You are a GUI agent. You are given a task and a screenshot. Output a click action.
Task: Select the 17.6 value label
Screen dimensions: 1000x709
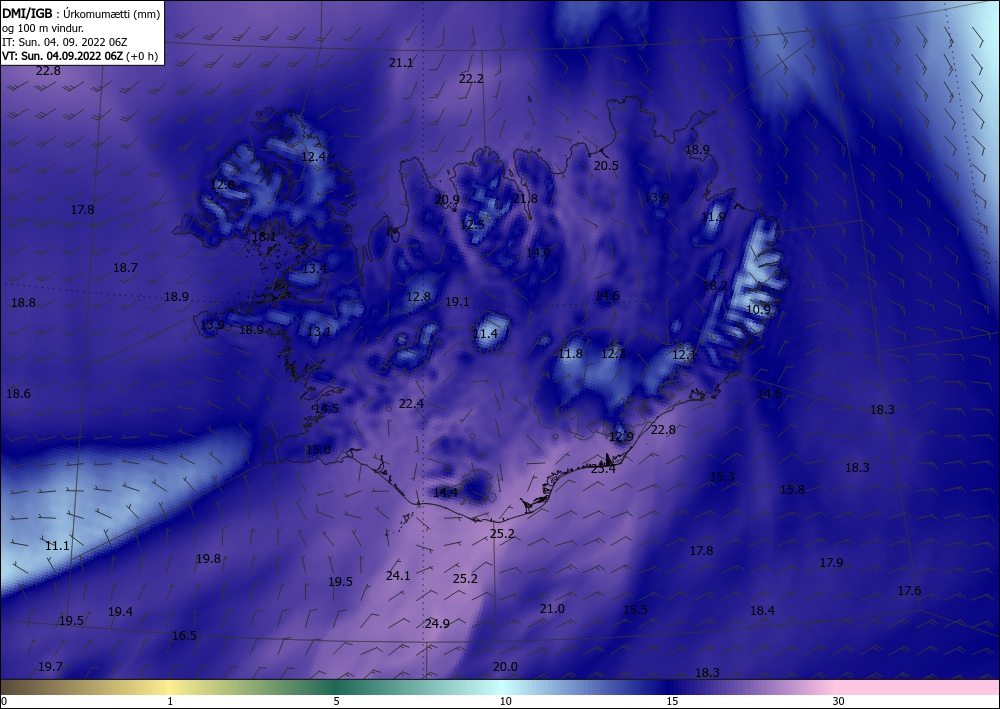909,590
